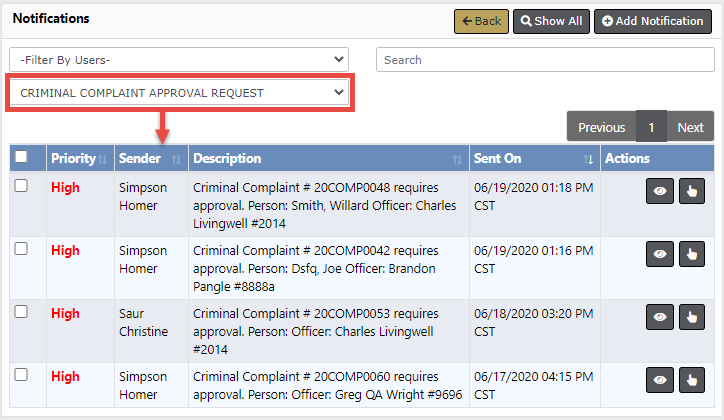
Task: Click the Back button
Action: pos(481,21)
